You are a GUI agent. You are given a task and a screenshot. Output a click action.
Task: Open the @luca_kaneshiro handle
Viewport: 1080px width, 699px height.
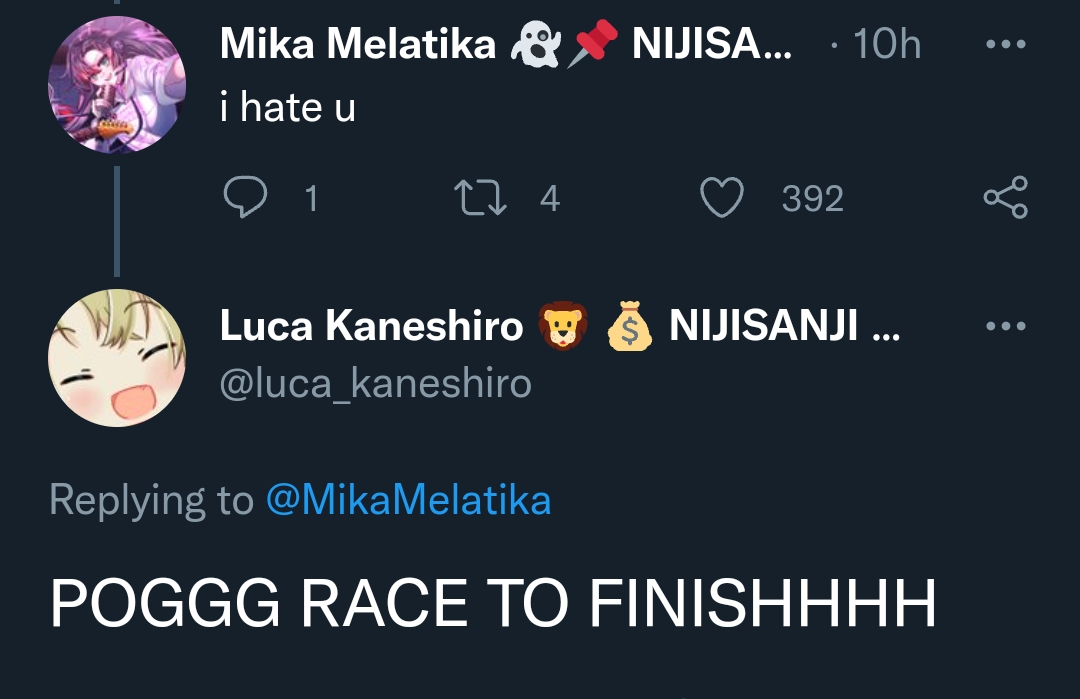click(x=375, y=383)
